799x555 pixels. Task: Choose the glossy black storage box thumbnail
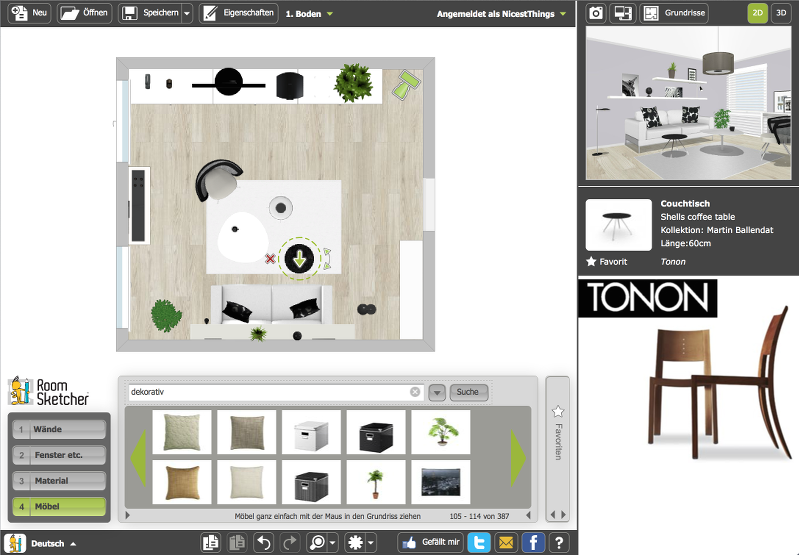tap(376, 432)
